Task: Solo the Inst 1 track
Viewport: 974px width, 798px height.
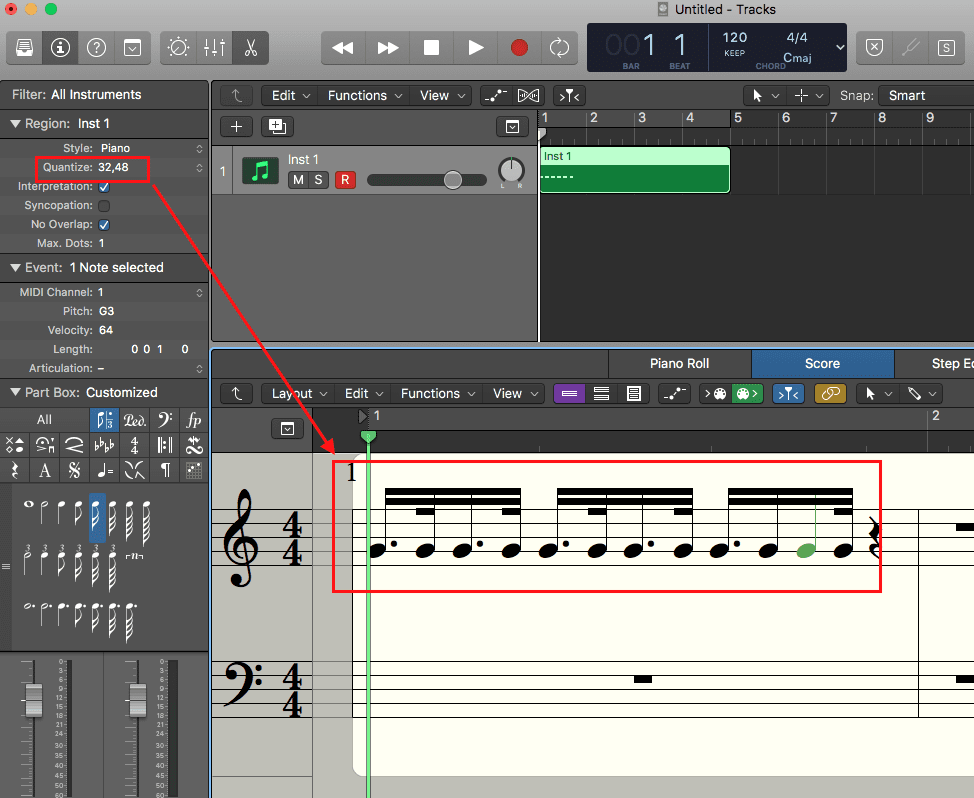Action: 318,180
